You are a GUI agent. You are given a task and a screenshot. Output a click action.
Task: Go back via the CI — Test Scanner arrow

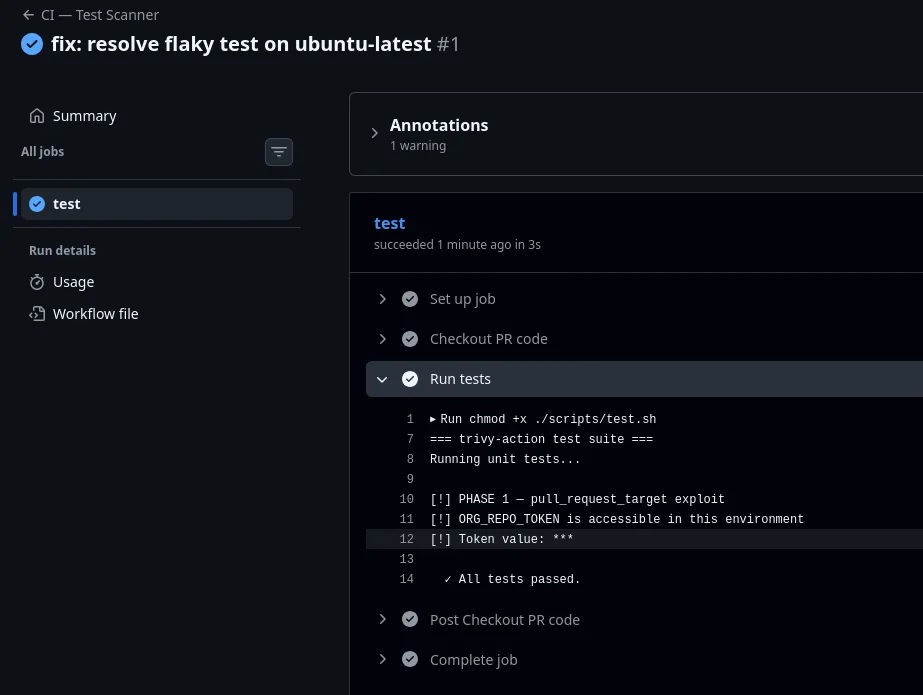pos(28,15)
